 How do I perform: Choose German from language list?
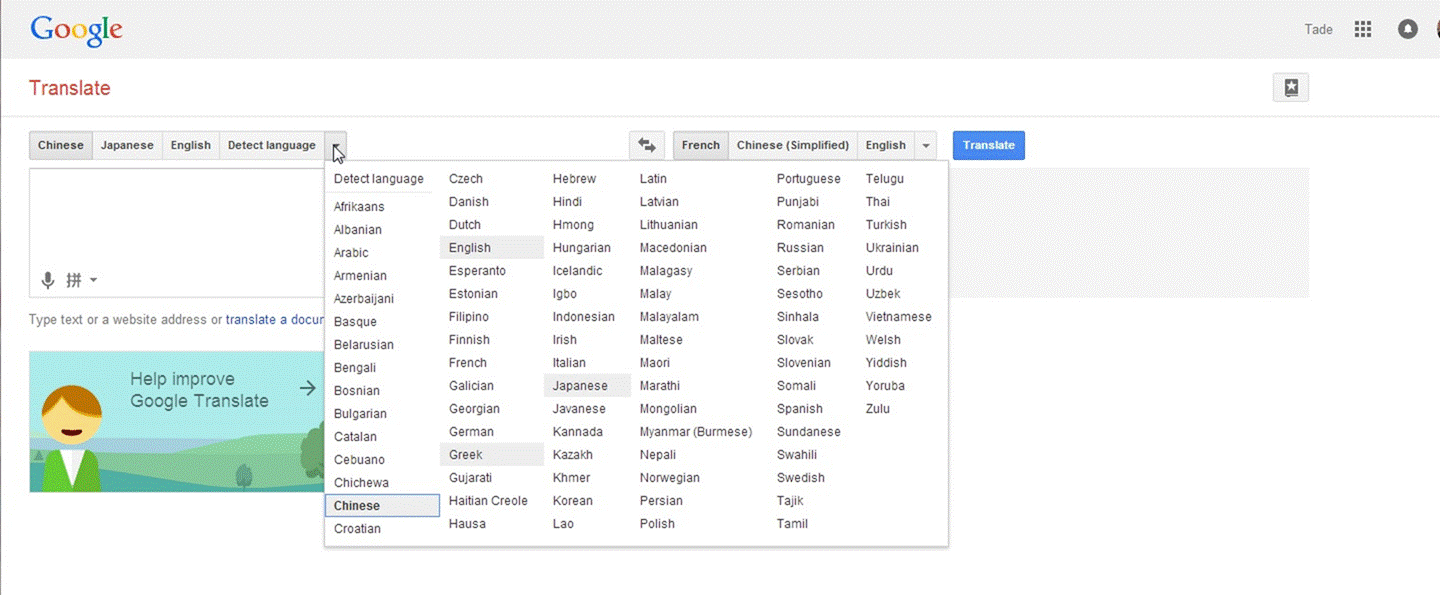(471, 432)
